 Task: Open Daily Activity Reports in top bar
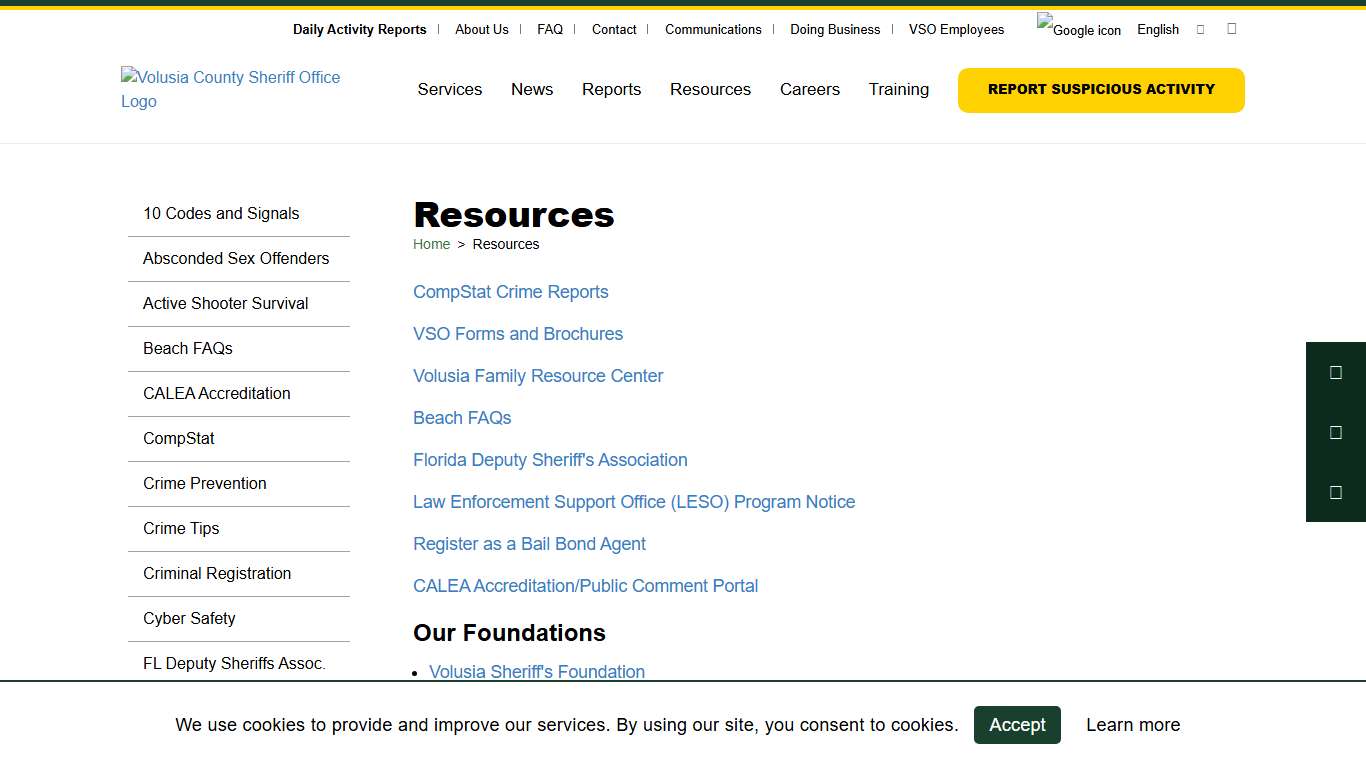(x=359, y=29)
